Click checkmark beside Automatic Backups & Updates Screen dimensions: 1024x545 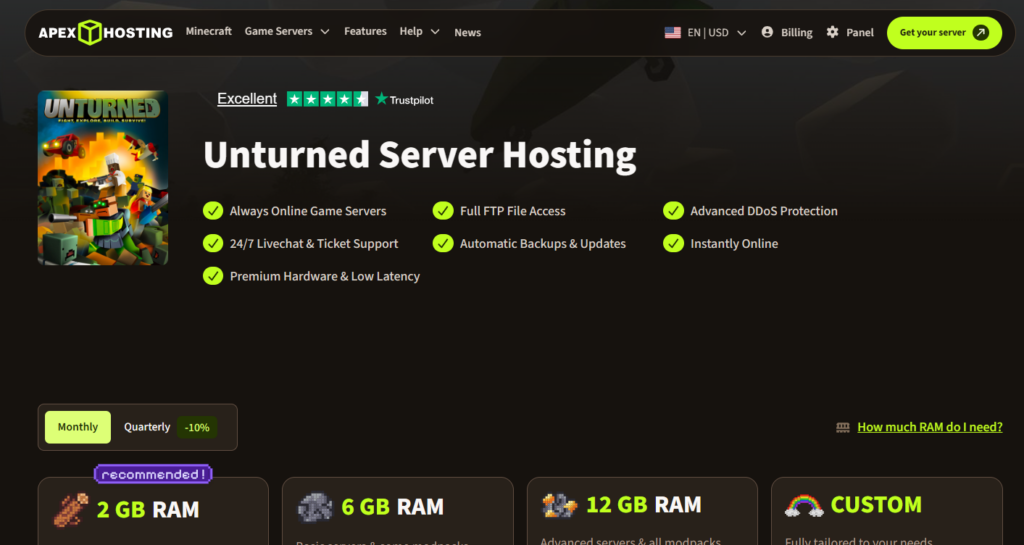[443, 243]
